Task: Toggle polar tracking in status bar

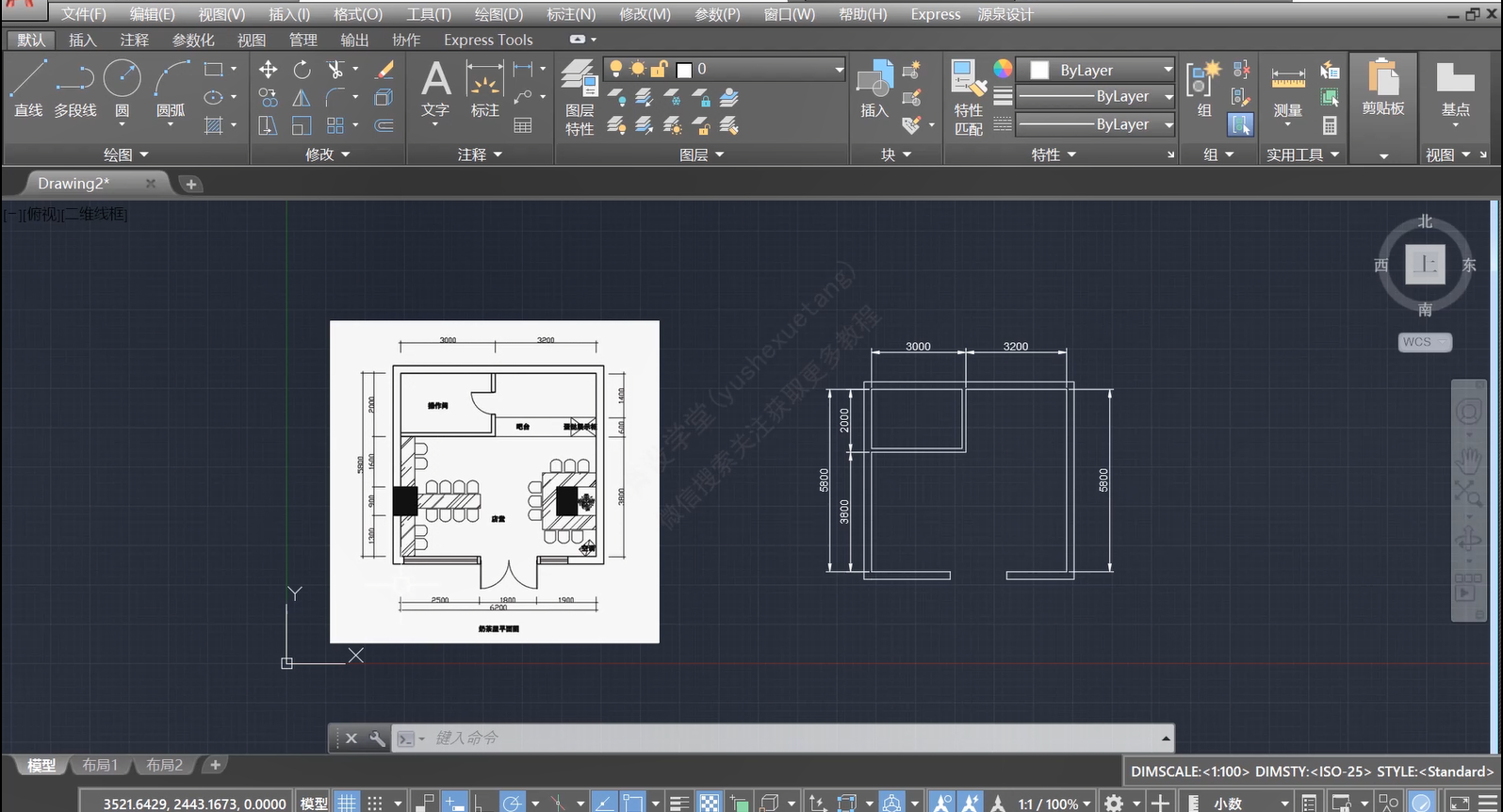Action: coord(513,803)
